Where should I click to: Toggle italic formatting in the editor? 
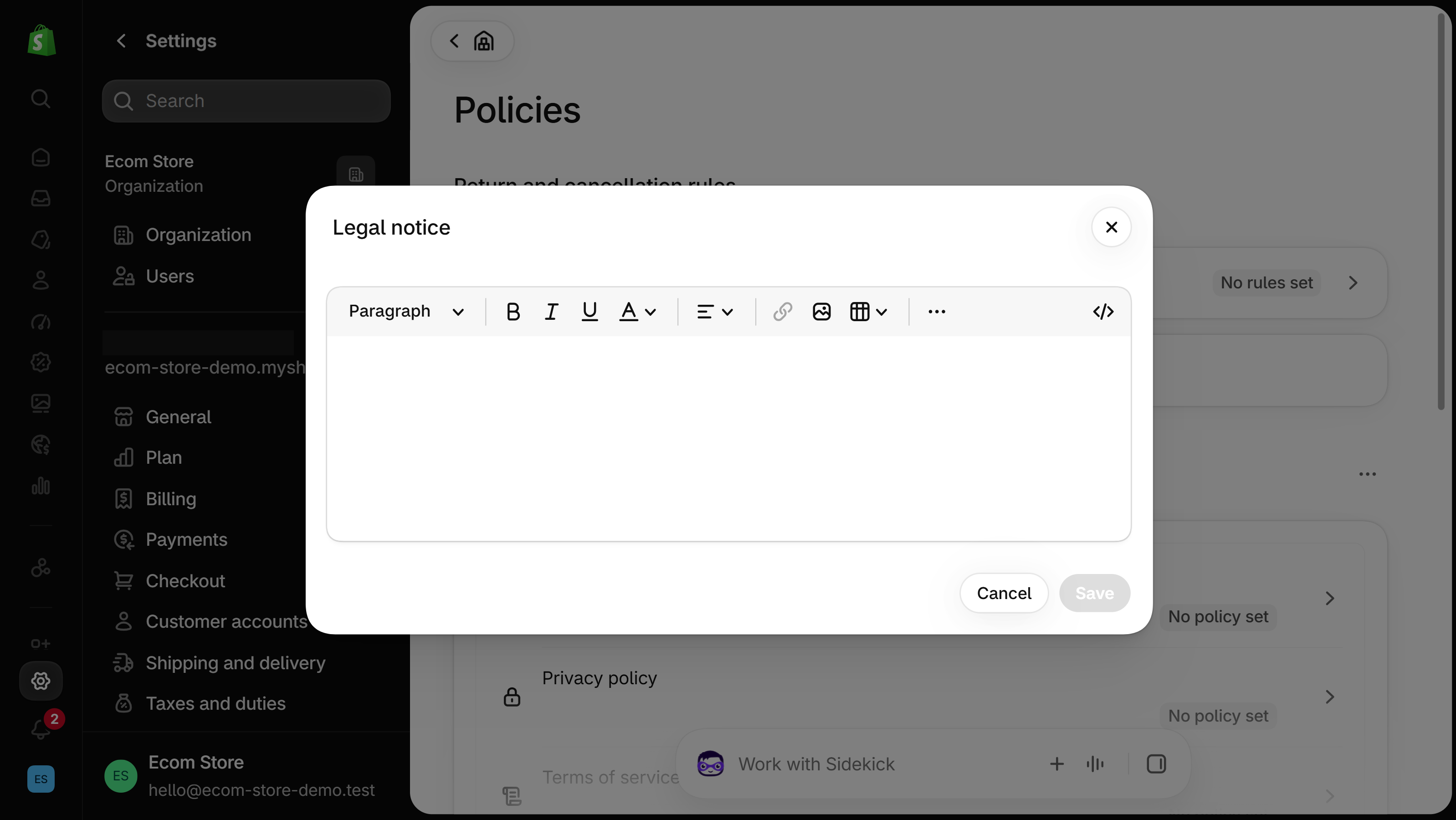tap(551, 312)
